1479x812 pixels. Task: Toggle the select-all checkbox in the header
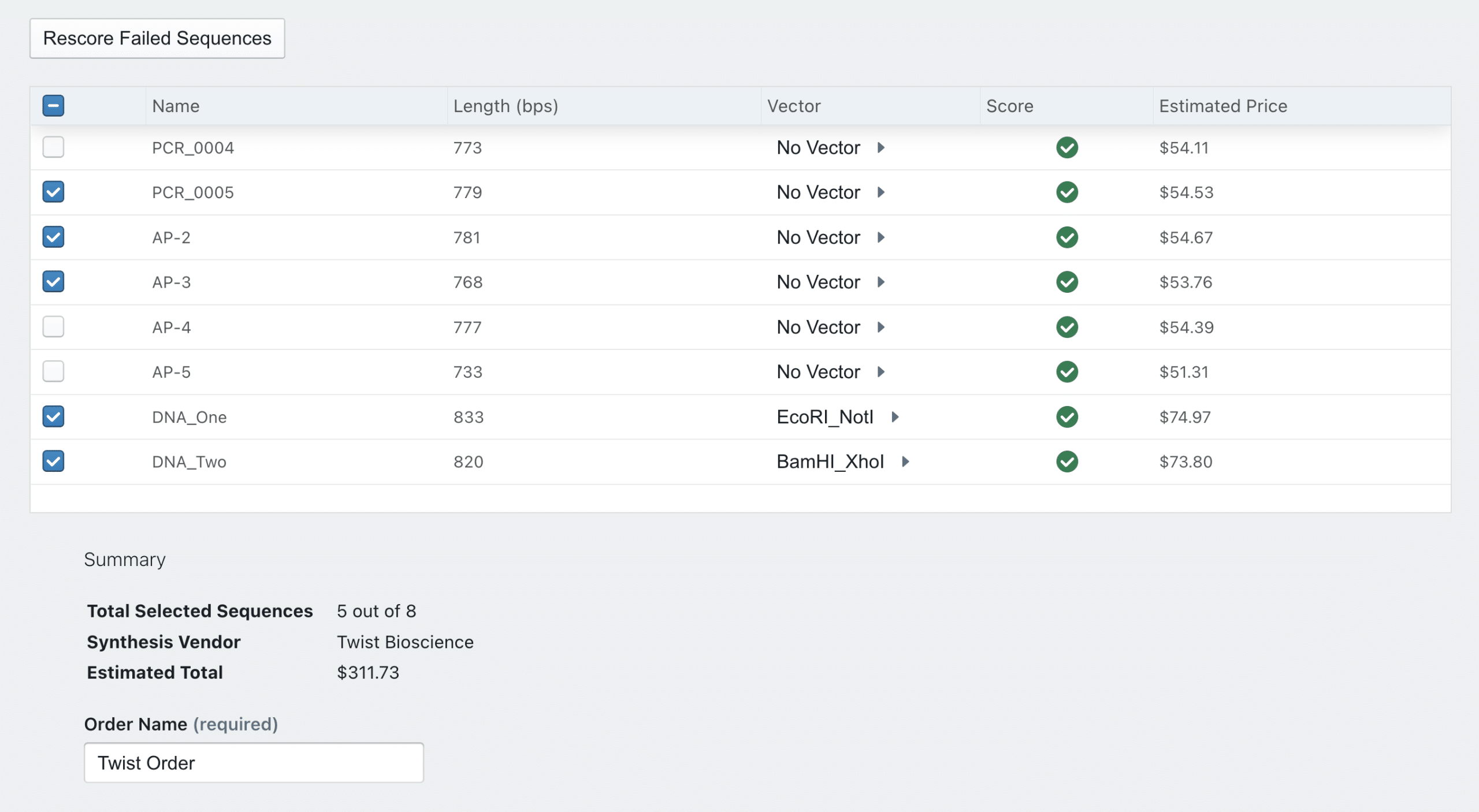click(x=53, y=106)
